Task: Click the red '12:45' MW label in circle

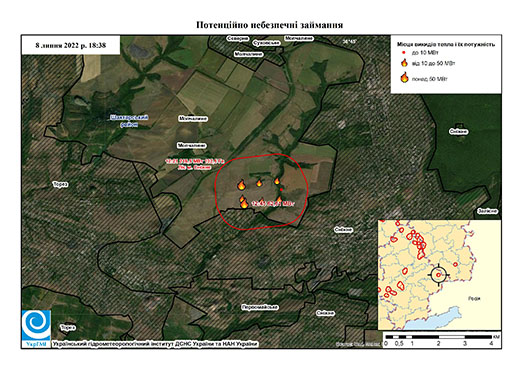Action: pos(273,203)
